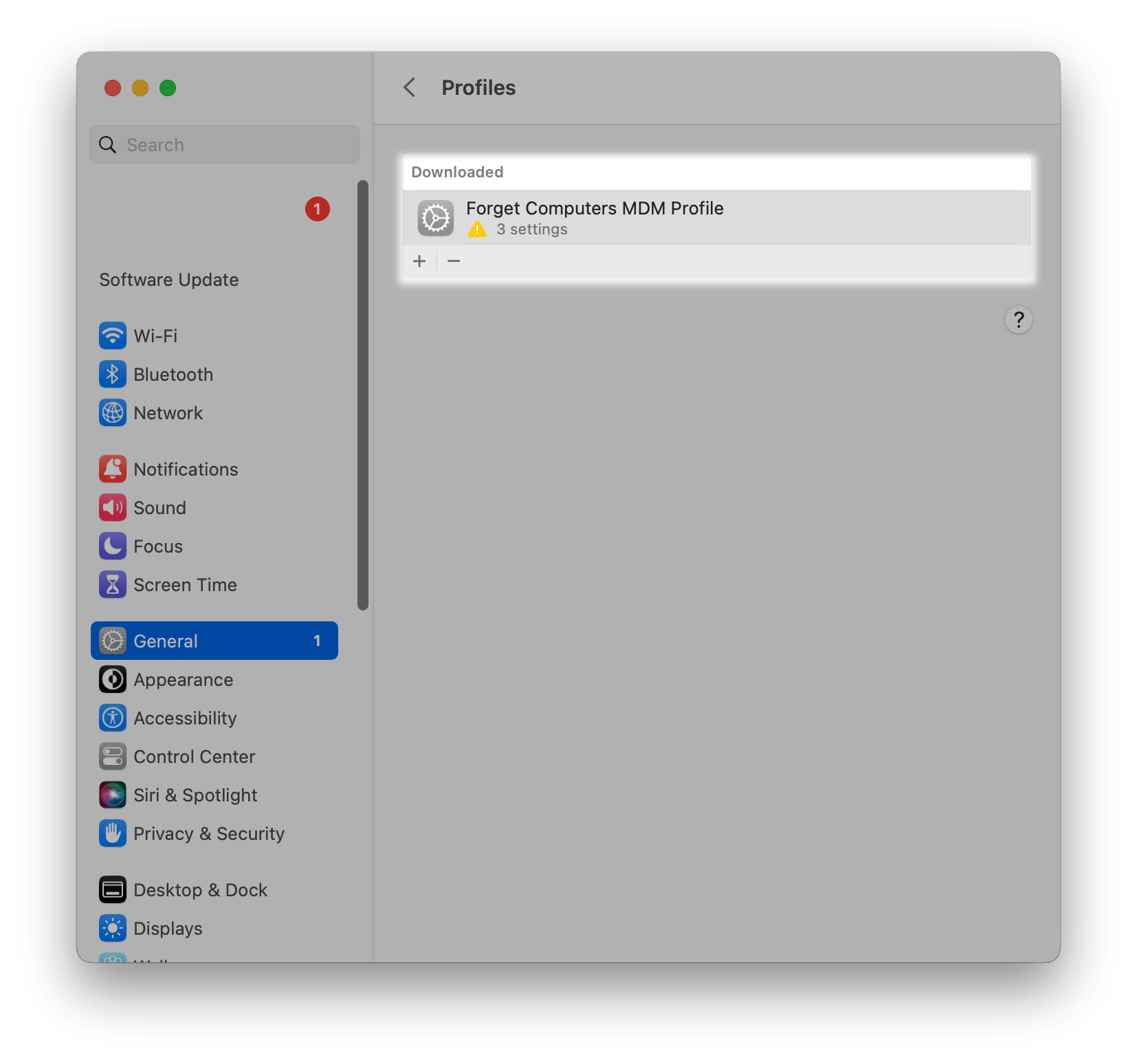Click the MDM profile gear icon
The image size is (1137, 1064).
click(436, 218)
